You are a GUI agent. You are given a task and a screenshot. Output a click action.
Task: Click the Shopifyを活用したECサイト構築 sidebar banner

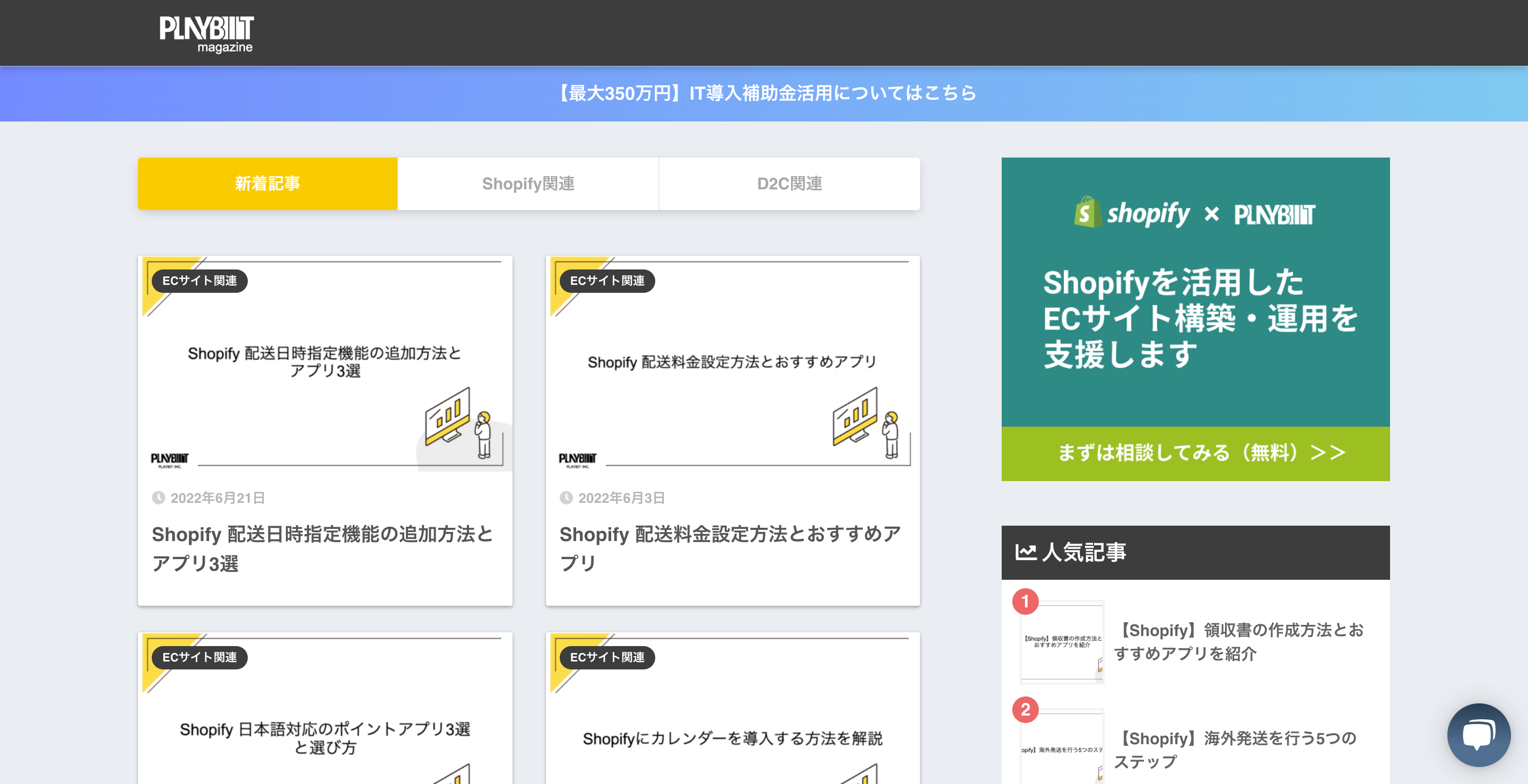click(1195, 318)
